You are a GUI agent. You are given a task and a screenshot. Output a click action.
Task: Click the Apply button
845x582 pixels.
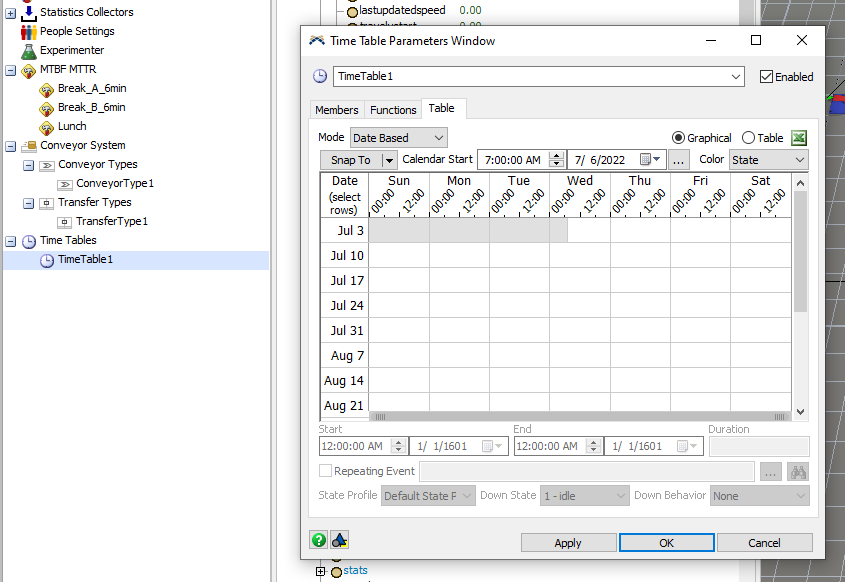pyautogui.click(x=567, y=543)
